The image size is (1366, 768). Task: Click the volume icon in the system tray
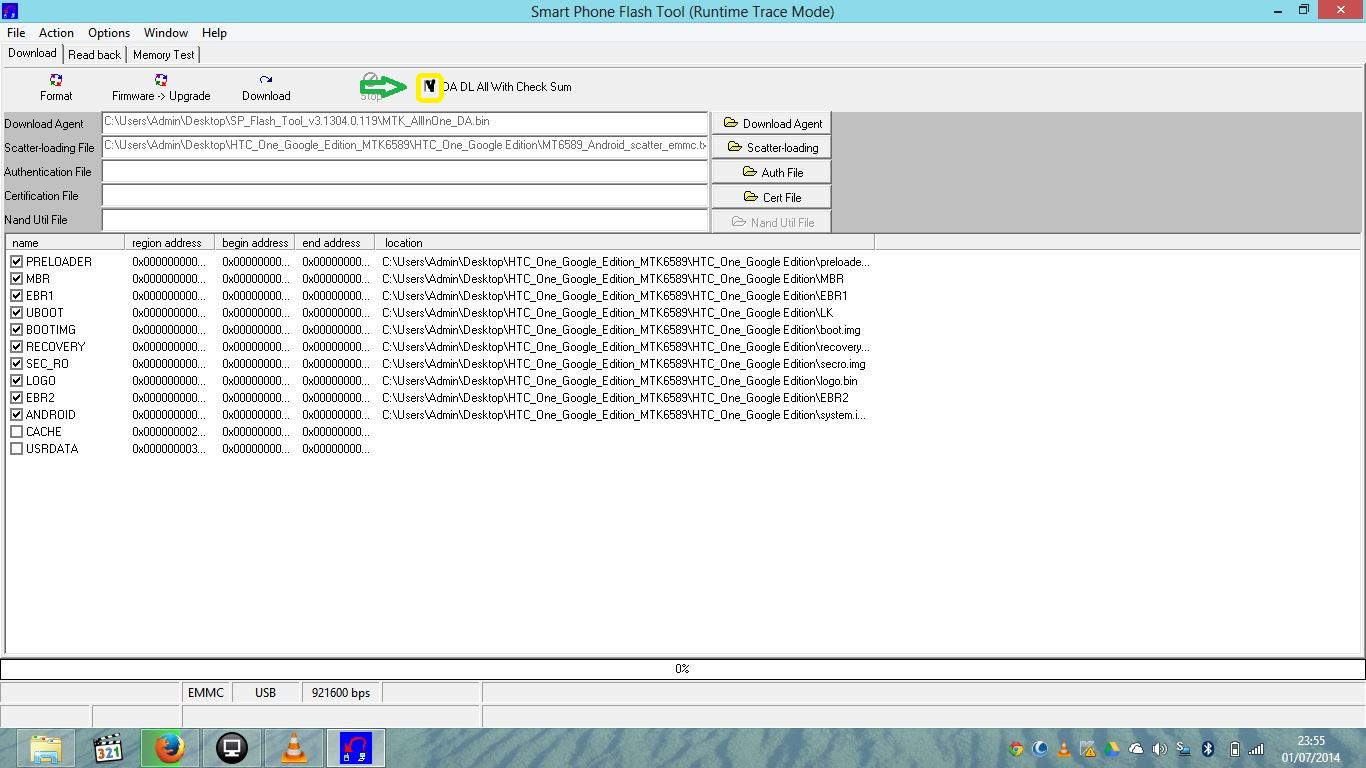point(1159,748)
